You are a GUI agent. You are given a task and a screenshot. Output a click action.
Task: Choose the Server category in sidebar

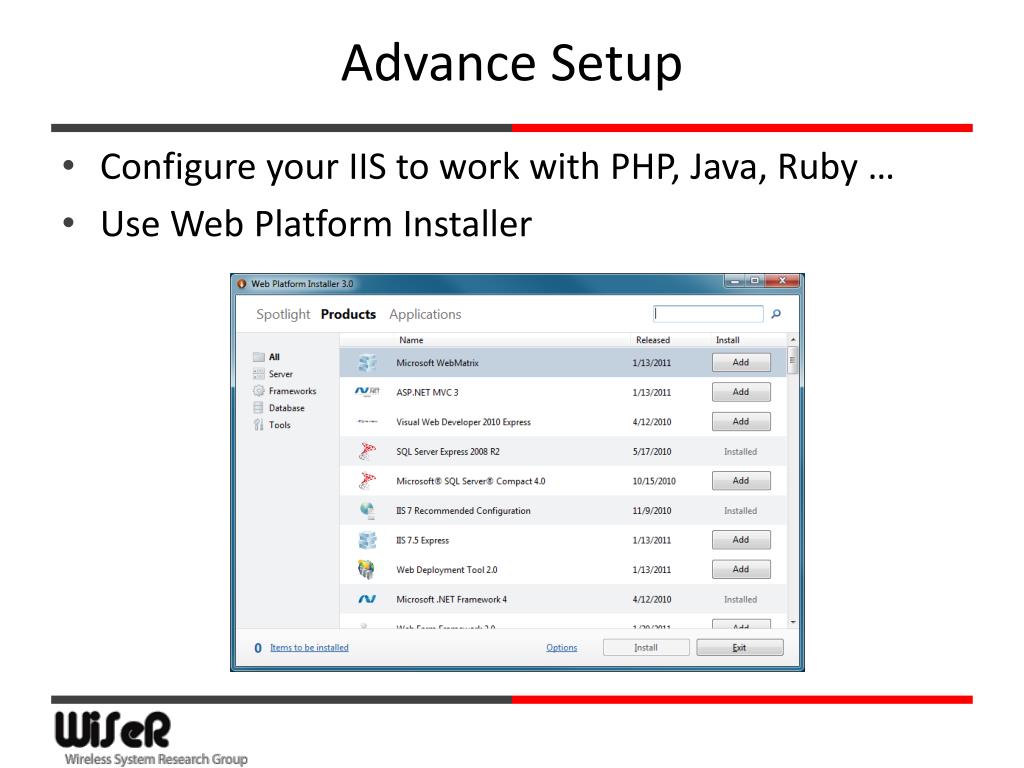click(281, 374)
